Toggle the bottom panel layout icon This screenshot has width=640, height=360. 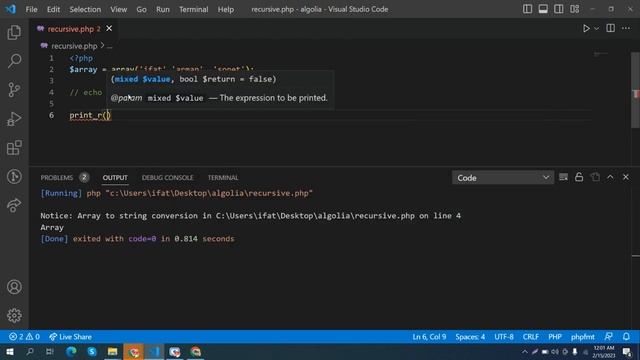pos(543,9)
